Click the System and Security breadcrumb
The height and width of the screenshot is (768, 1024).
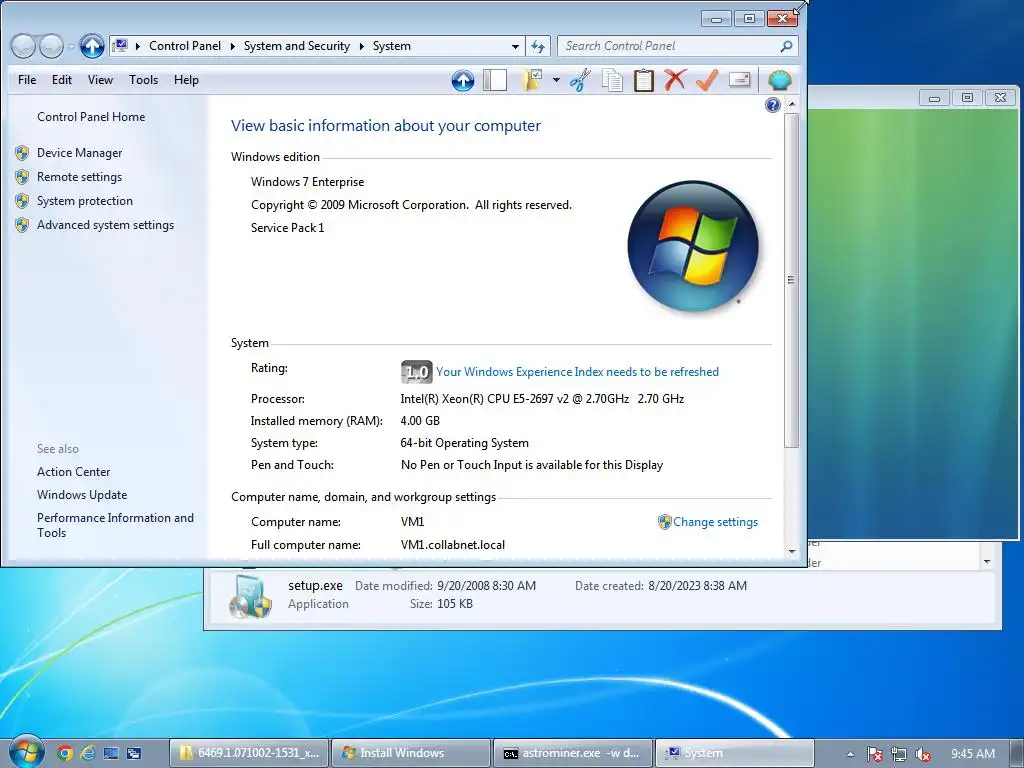coord(296,46)
